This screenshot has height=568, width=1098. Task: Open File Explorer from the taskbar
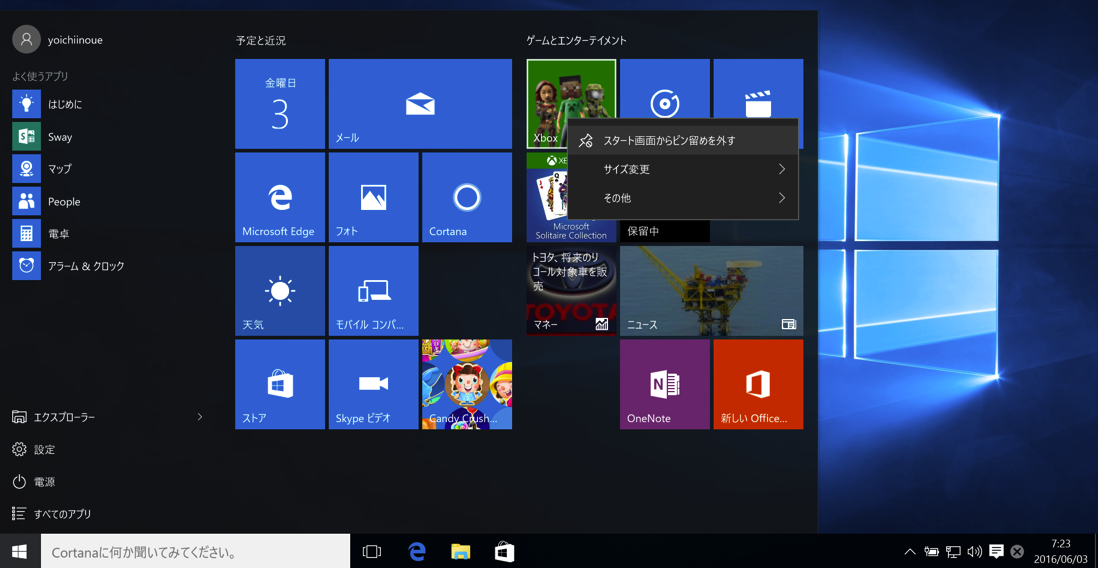click(x=460, y=552)
